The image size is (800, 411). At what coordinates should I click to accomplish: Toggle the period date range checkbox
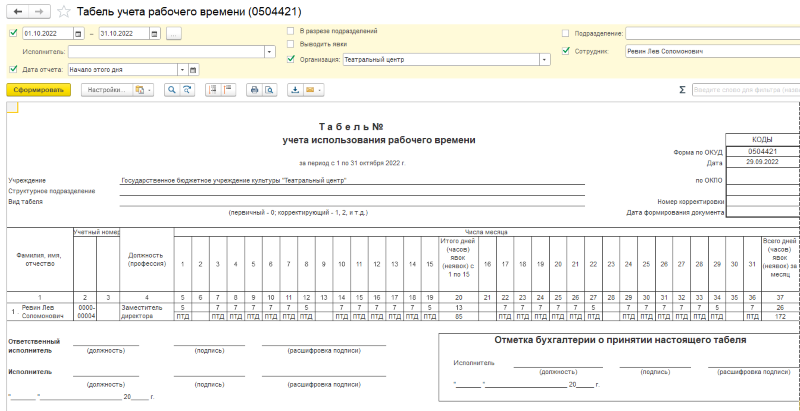click(13, 33)
